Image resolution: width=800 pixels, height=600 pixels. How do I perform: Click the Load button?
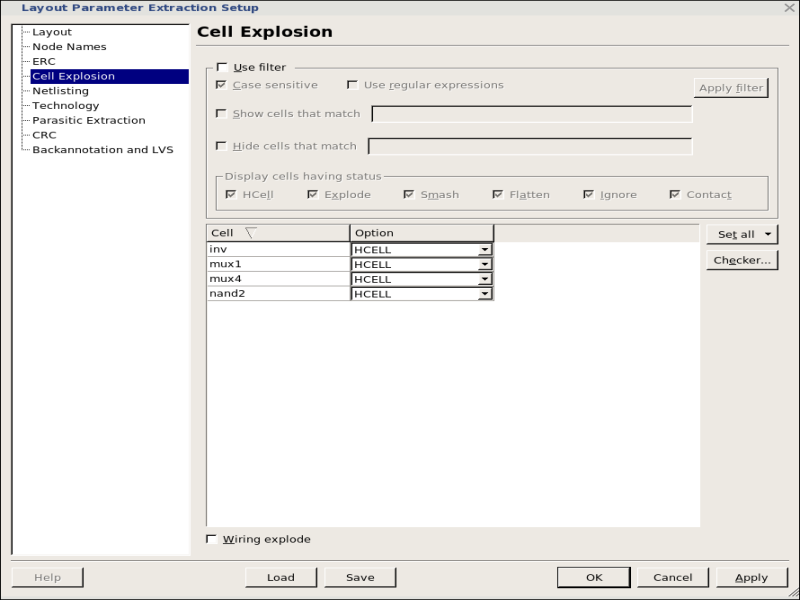[x=280, y=577]
